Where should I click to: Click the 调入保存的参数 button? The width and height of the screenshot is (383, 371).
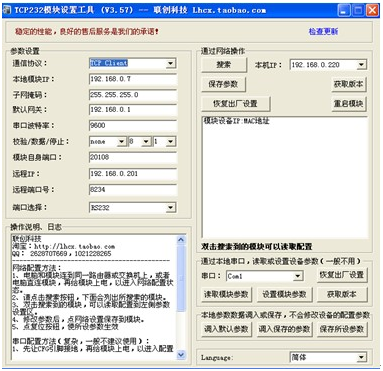[284, 329]
